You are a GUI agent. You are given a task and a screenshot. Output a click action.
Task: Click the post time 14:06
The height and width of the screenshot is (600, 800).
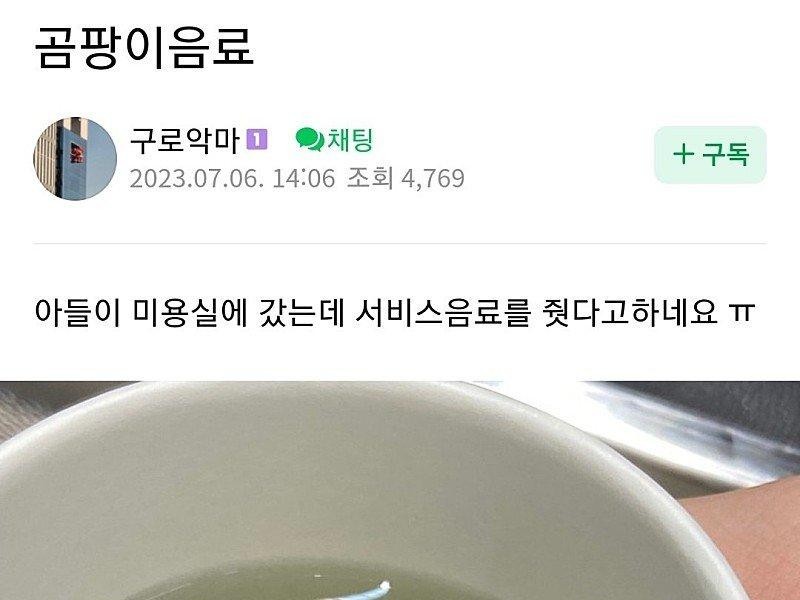(304, 179)
